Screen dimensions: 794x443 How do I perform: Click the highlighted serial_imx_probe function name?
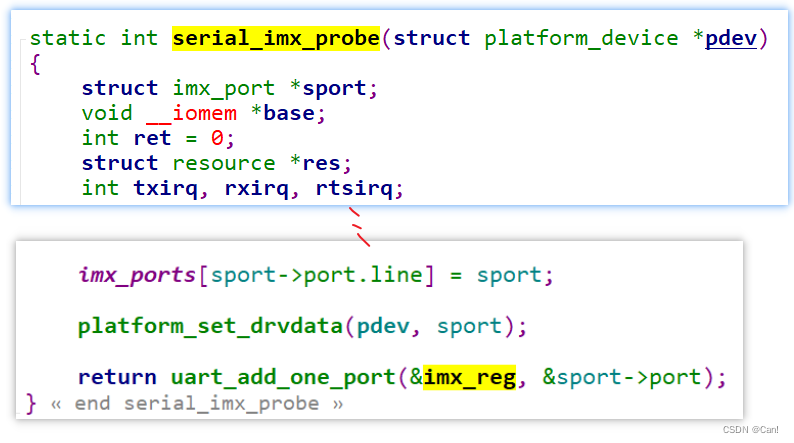point(276,38)
